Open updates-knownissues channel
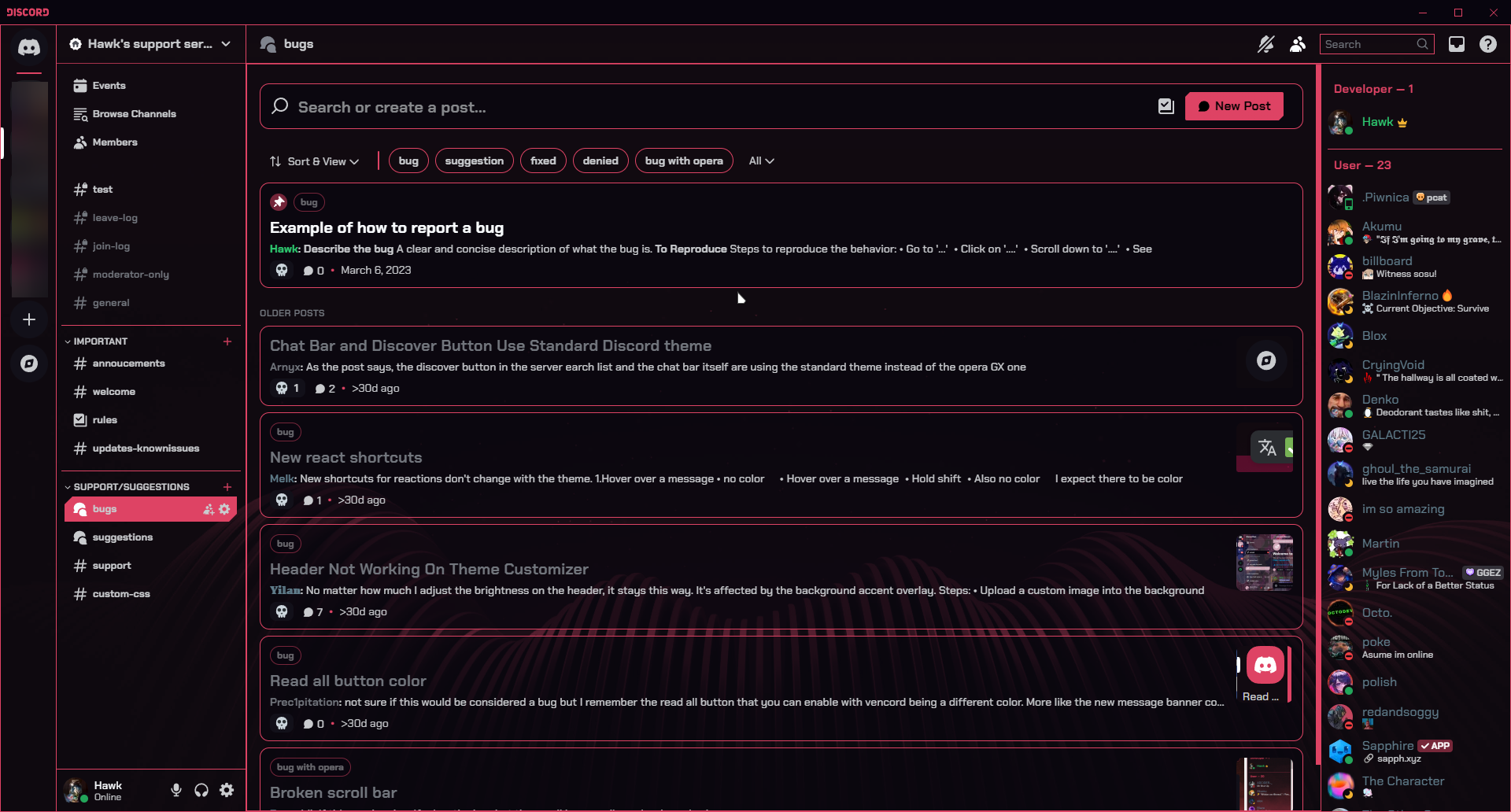This screenshot has height=812, width=1511. [151, 448]
